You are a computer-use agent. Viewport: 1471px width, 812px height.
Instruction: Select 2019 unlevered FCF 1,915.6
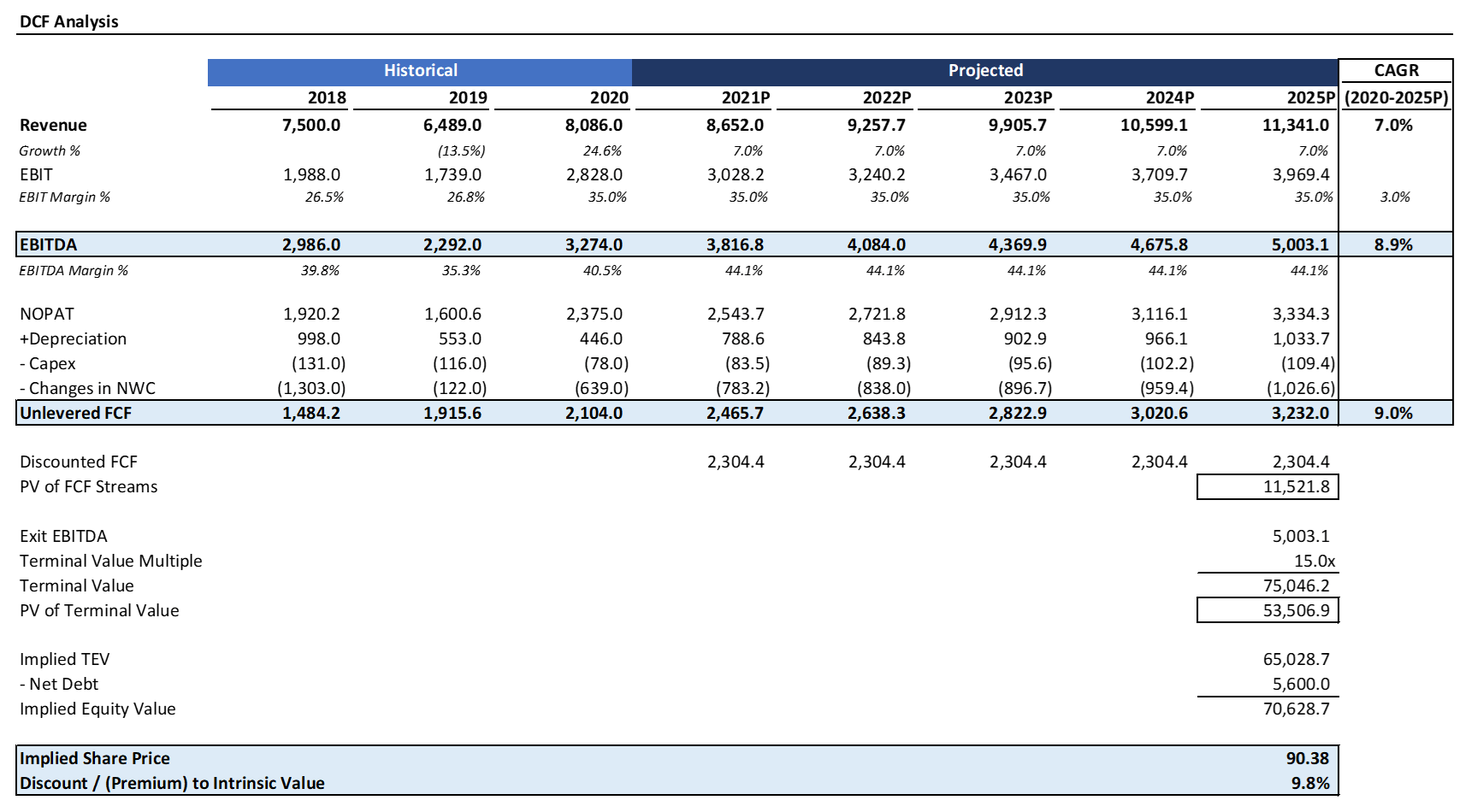(452, 413)
